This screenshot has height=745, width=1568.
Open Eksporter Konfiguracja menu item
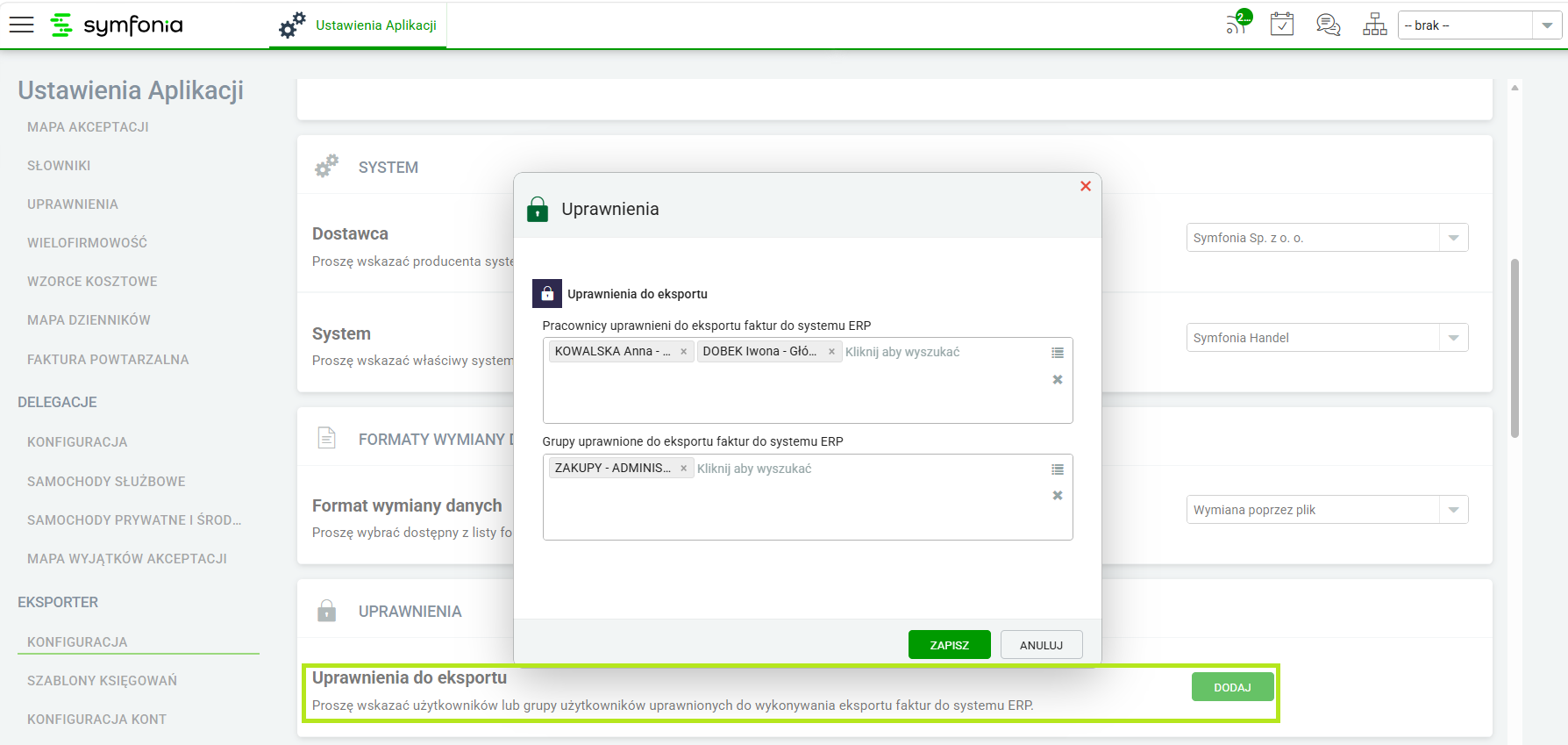click(x=77, y=642)
